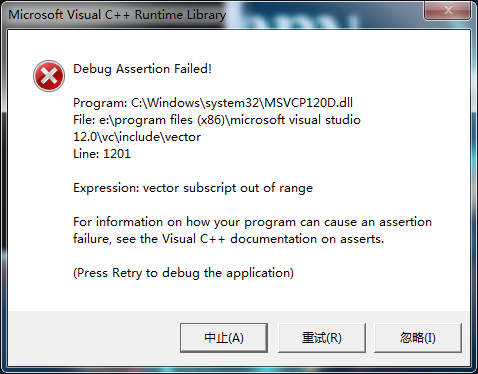The image size is (478, 374).
Task: Abort the program with 中止(A) button
Action: (224, 338)
